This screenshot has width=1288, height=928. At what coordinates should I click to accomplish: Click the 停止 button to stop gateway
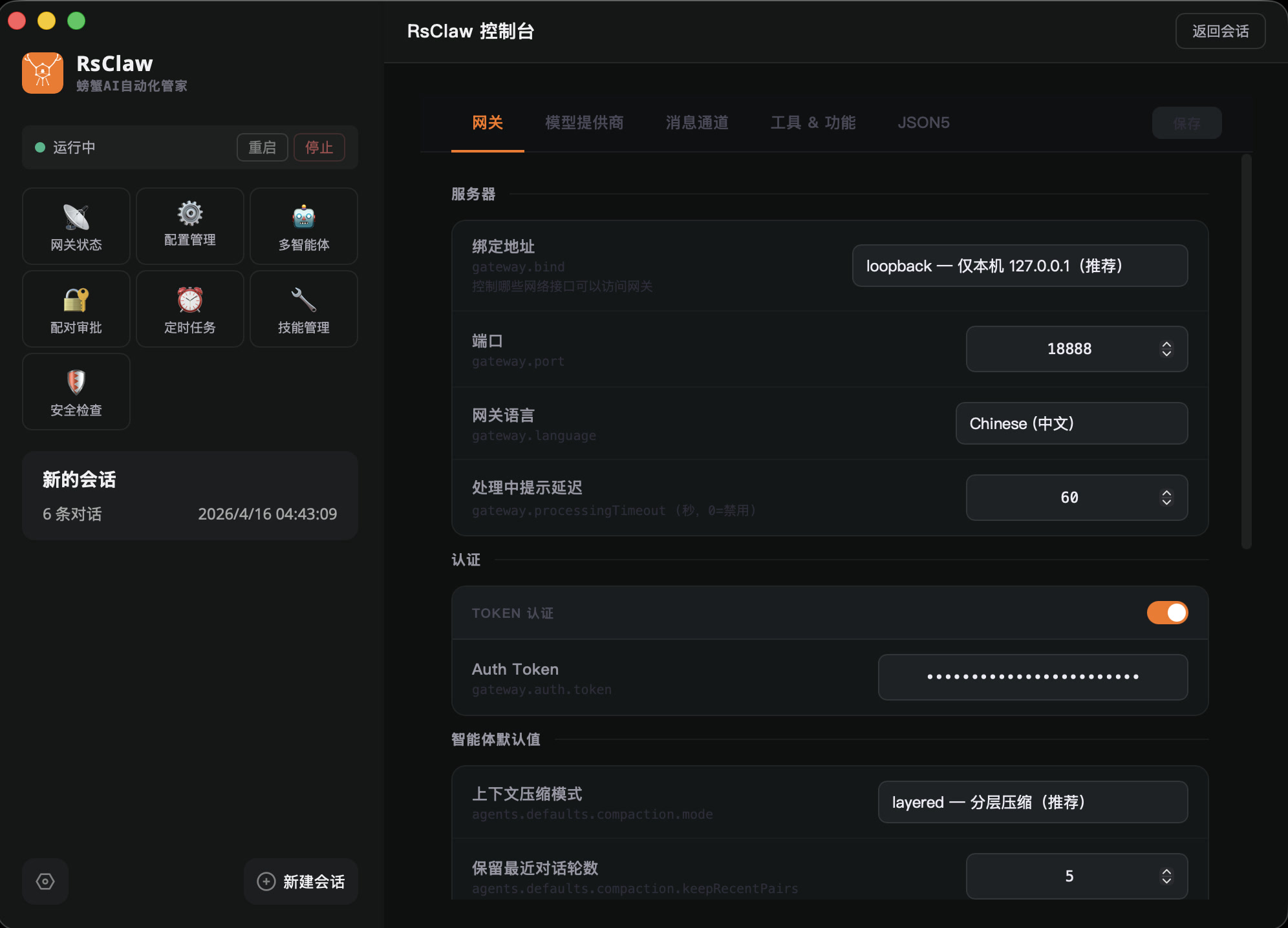click(x=319, y=147)
